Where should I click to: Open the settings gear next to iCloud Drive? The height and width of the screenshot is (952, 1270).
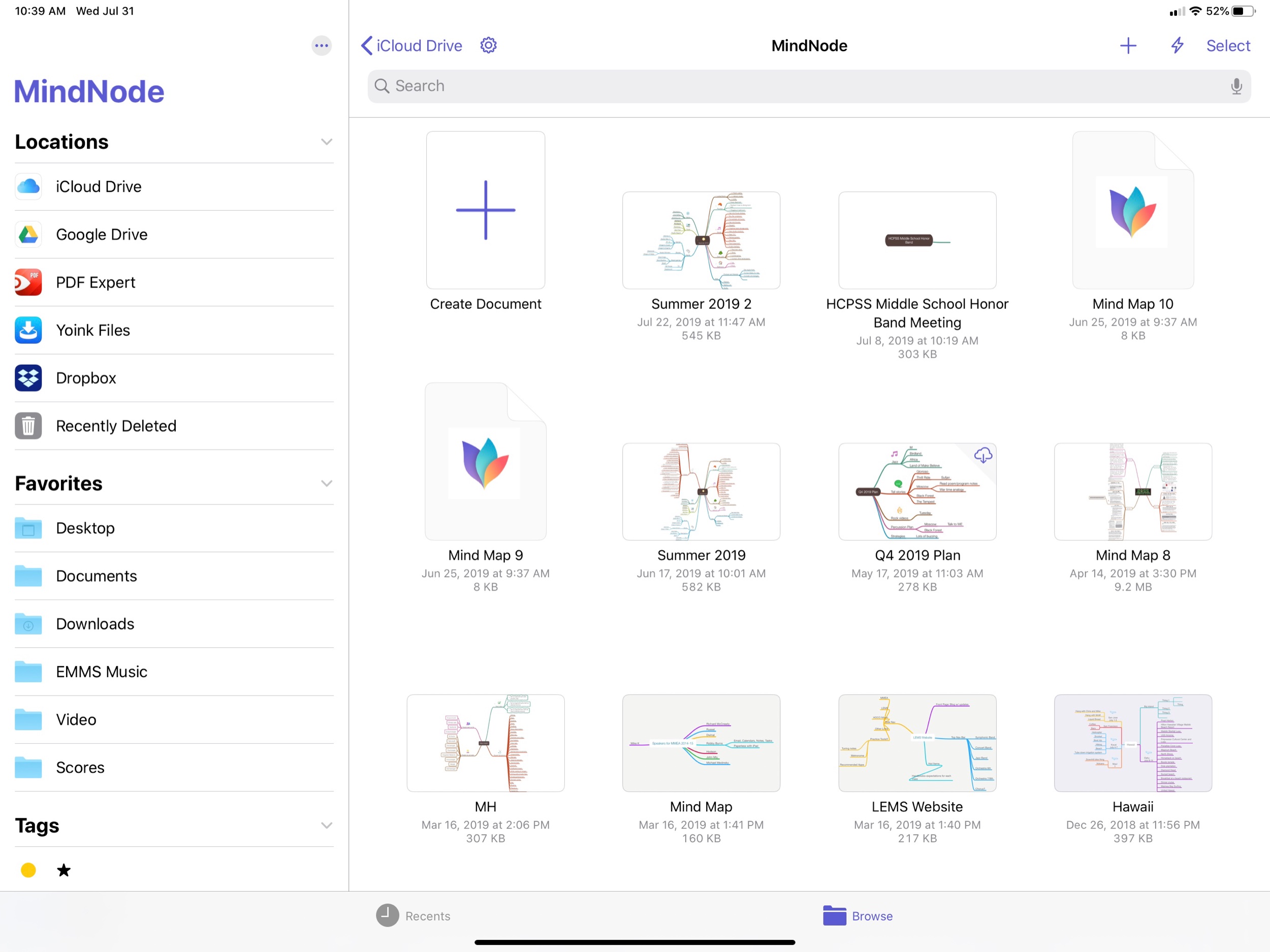click(488, 45)
